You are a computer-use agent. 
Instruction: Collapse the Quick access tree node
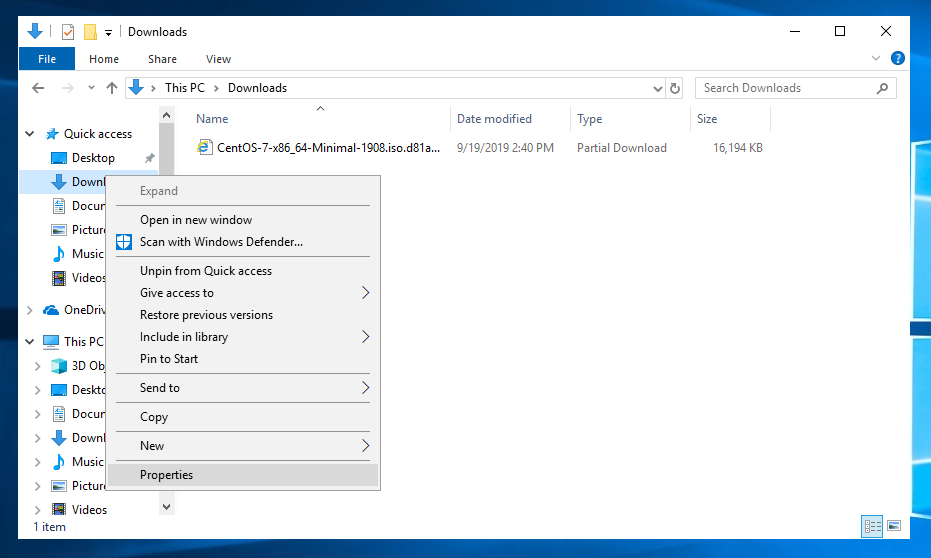click(28, 134)
